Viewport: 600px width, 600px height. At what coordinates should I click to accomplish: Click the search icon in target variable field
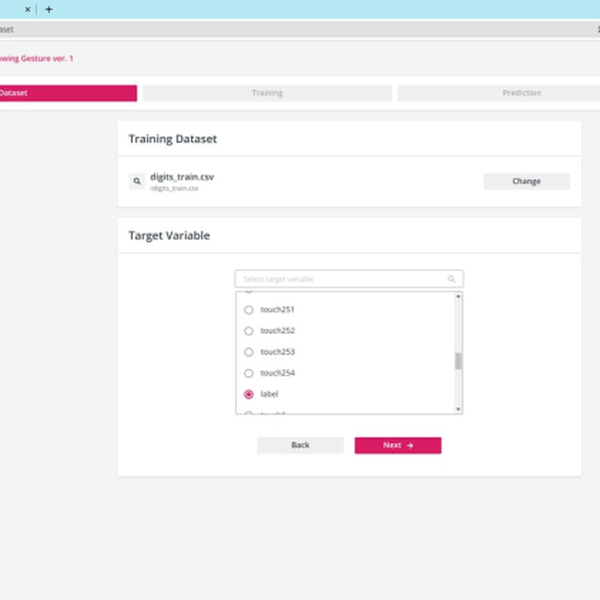(452, 279)
